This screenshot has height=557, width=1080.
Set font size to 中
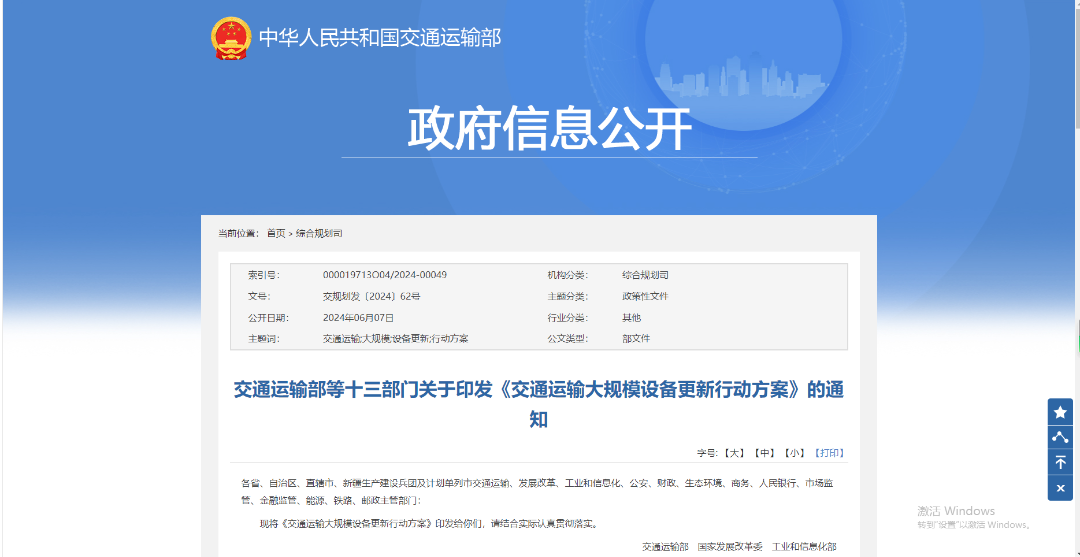pos(765,453)
